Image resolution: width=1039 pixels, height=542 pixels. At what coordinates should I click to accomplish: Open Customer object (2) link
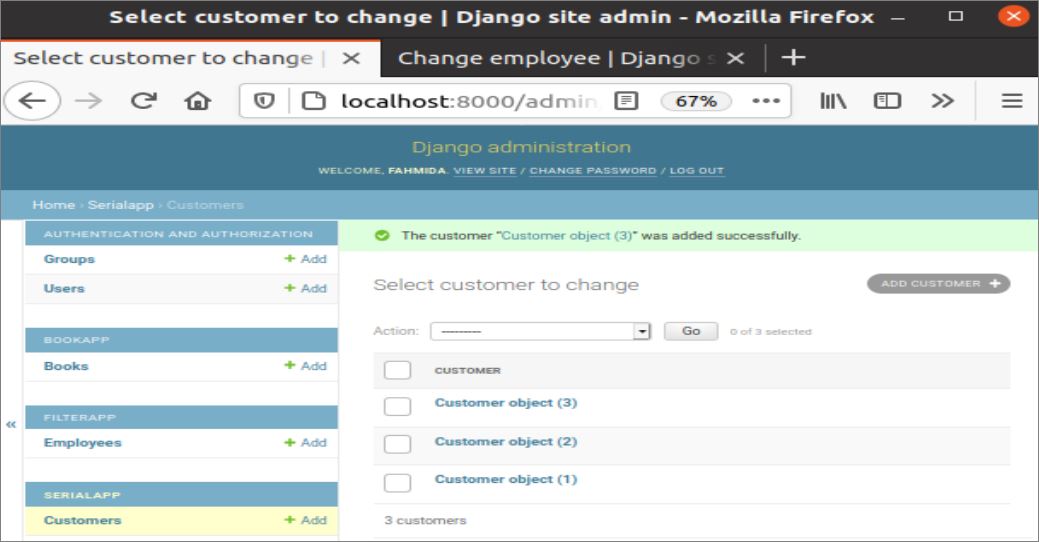[x=506, y=441]
